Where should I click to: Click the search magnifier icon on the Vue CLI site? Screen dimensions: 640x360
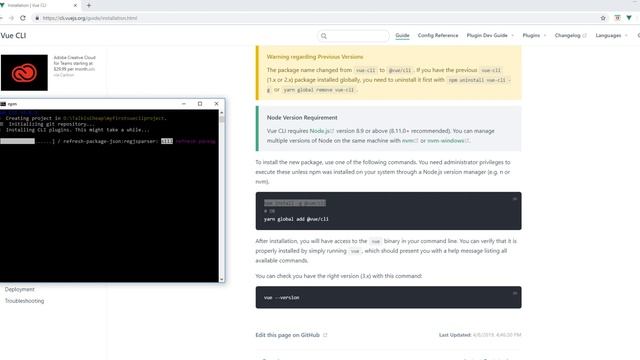coord(324,36)
